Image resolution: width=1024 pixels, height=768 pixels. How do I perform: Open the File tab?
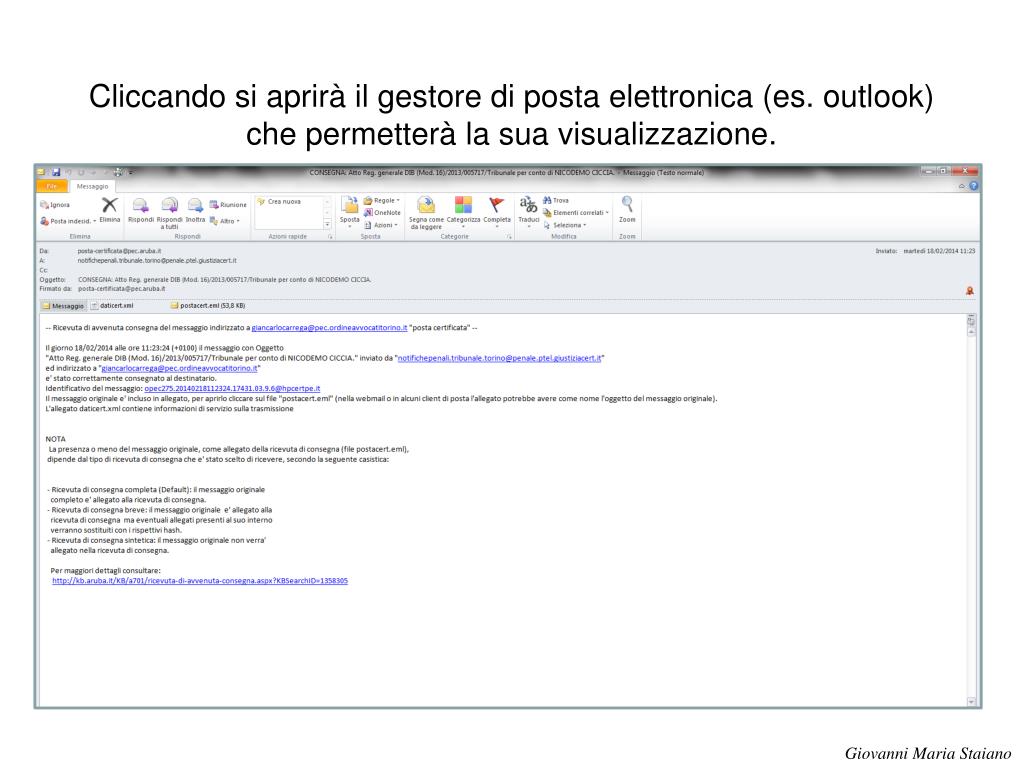pos(52,186)
